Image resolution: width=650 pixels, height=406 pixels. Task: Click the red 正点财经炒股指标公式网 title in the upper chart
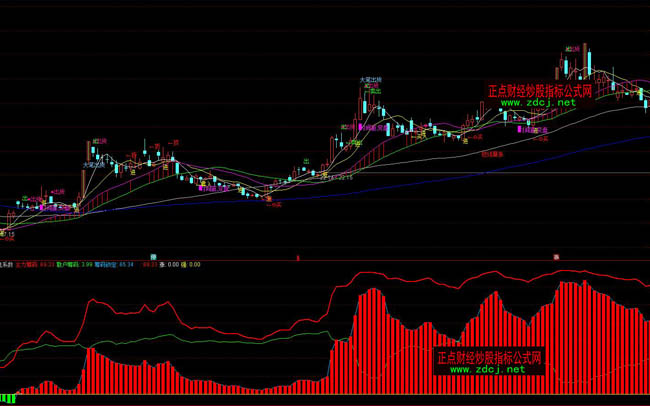[540, 90]
